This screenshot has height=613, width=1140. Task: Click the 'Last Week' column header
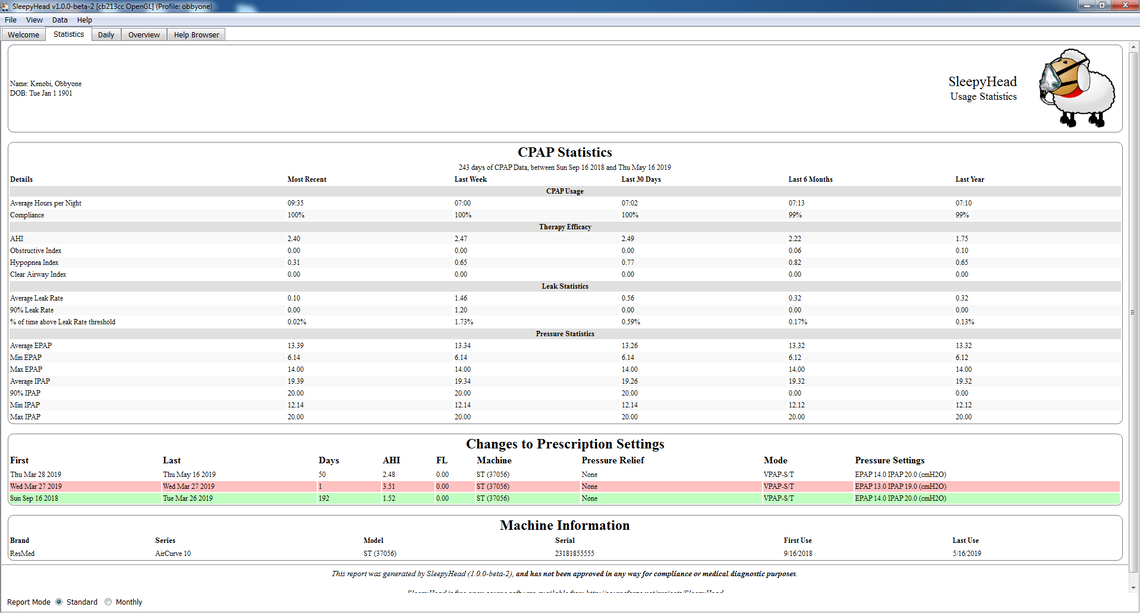(x=470, y=180)
